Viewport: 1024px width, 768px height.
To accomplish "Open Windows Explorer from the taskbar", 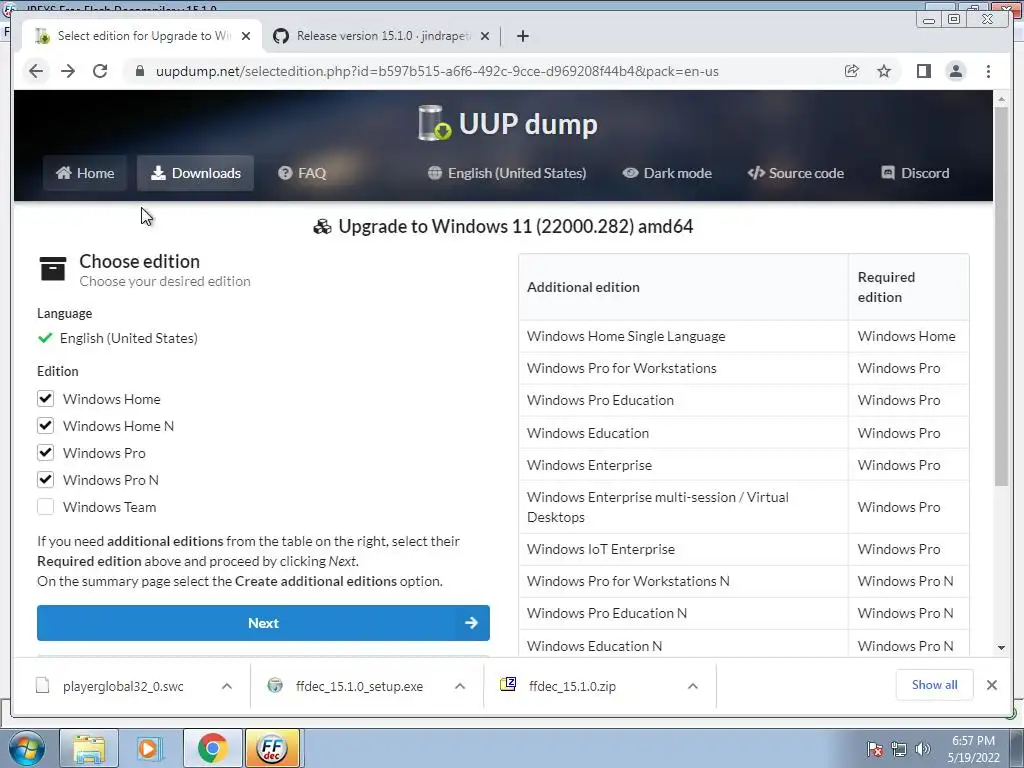I will point(89,748).
